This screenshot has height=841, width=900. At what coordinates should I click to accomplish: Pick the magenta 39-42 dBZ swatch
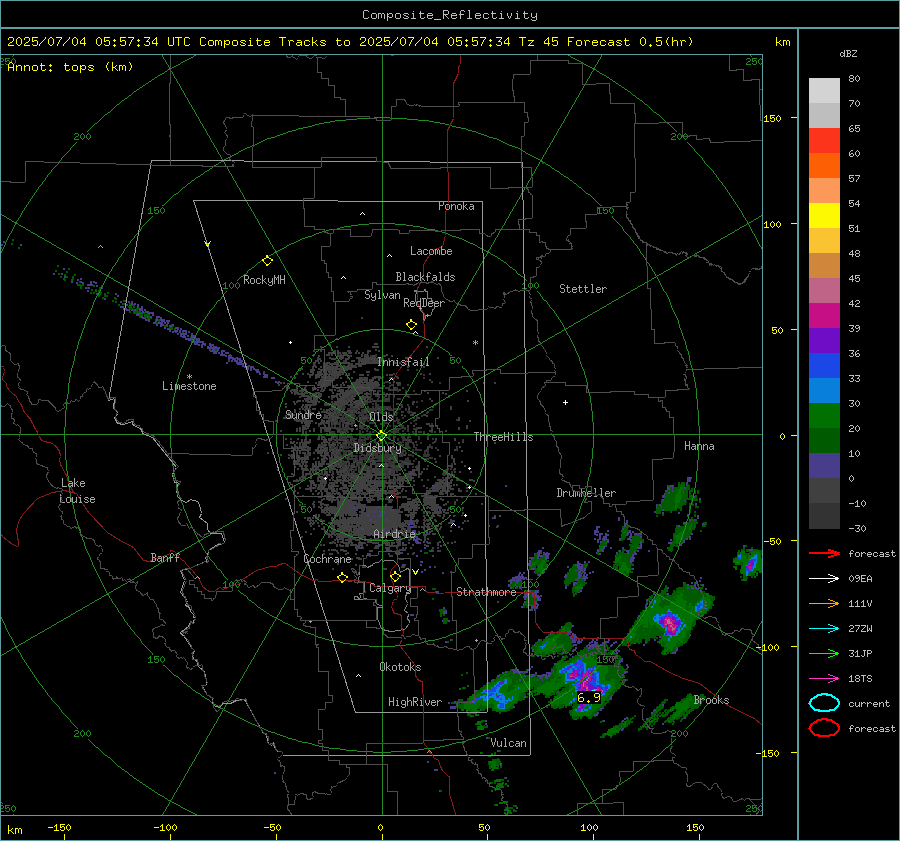coord(824,316)
